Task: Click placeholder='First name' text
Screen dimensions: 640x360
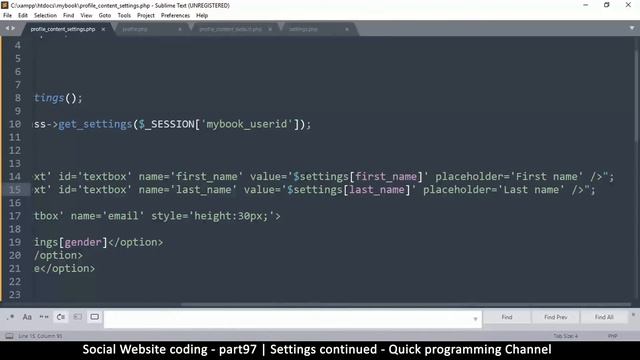Action: (509, 177)
